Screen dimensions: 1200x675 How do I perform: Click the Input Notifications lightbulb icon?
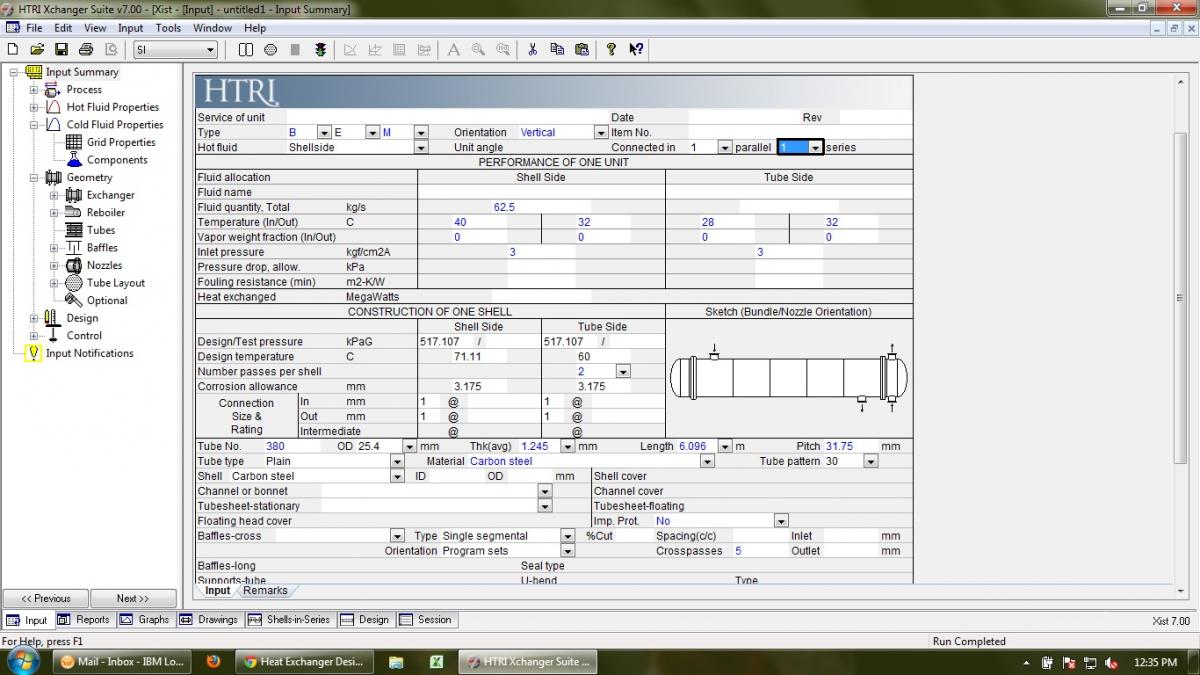34,353
